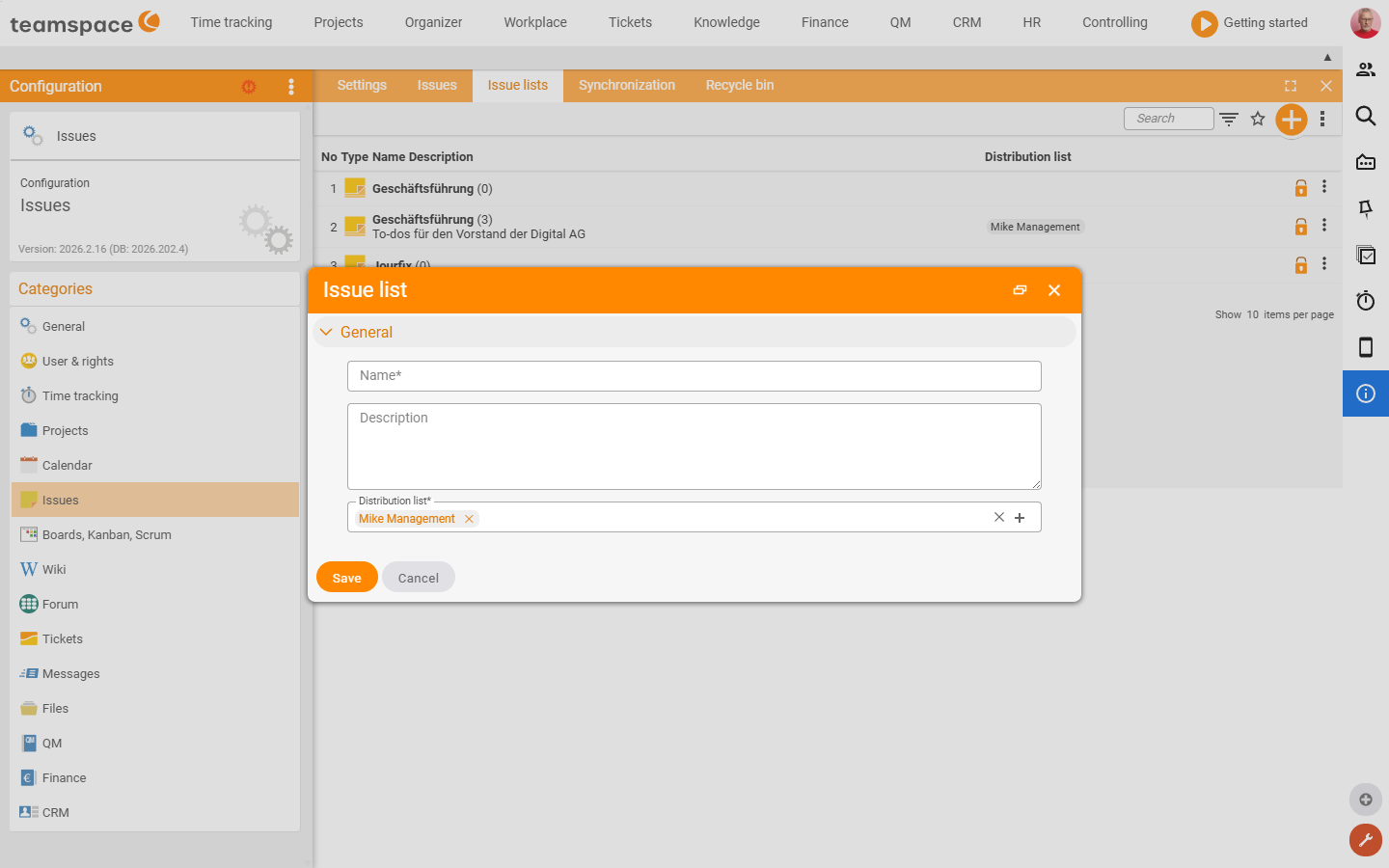Viewport: 1389px width, 868px height.
Task: Switch to the Issues tab
Action: tap(437, 86)
